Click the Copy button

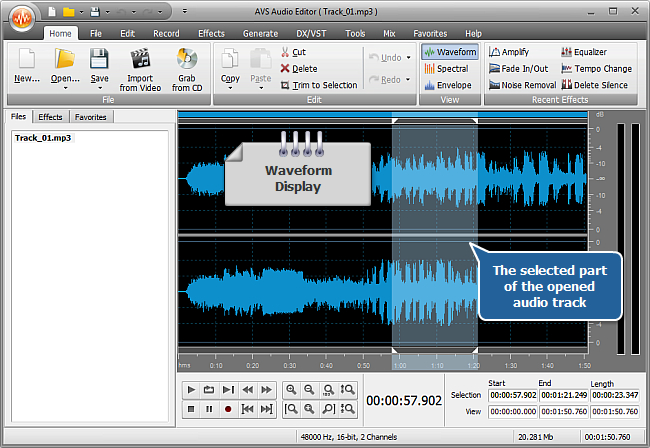tap(230, 64)
